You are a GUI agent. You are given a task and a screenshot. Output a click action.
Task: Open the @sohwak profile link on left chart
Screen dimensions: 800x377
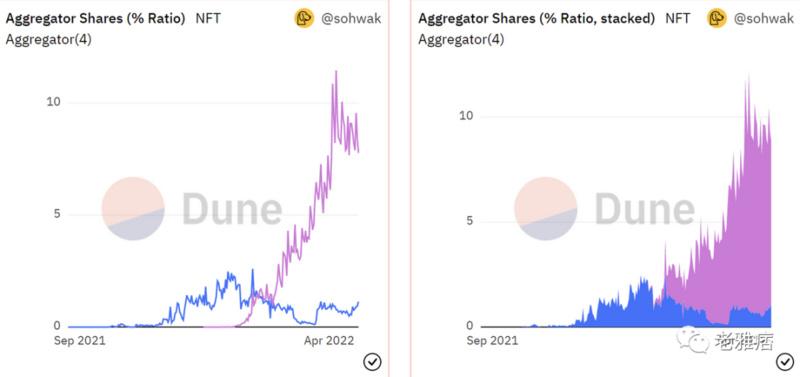351,19
